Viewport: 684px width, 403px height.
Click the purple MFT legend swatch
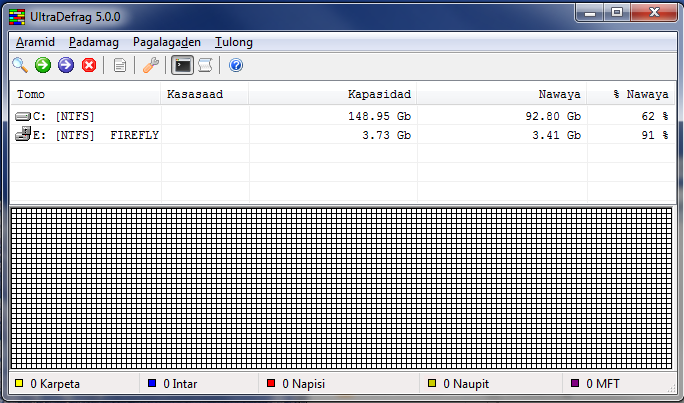pos(575,383)
